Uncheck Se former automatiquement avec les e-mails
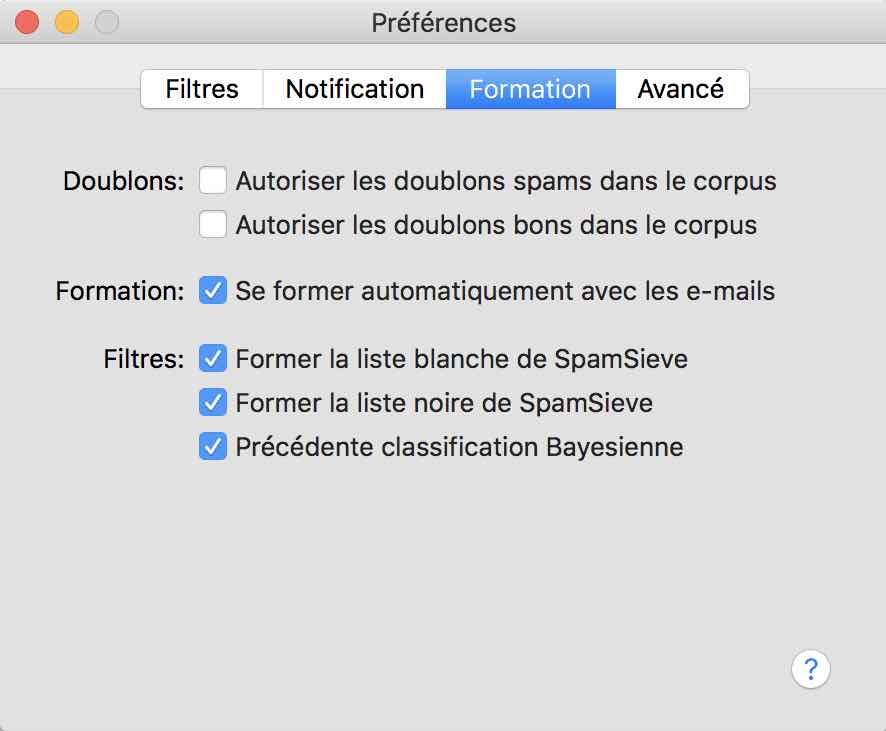 213,290
